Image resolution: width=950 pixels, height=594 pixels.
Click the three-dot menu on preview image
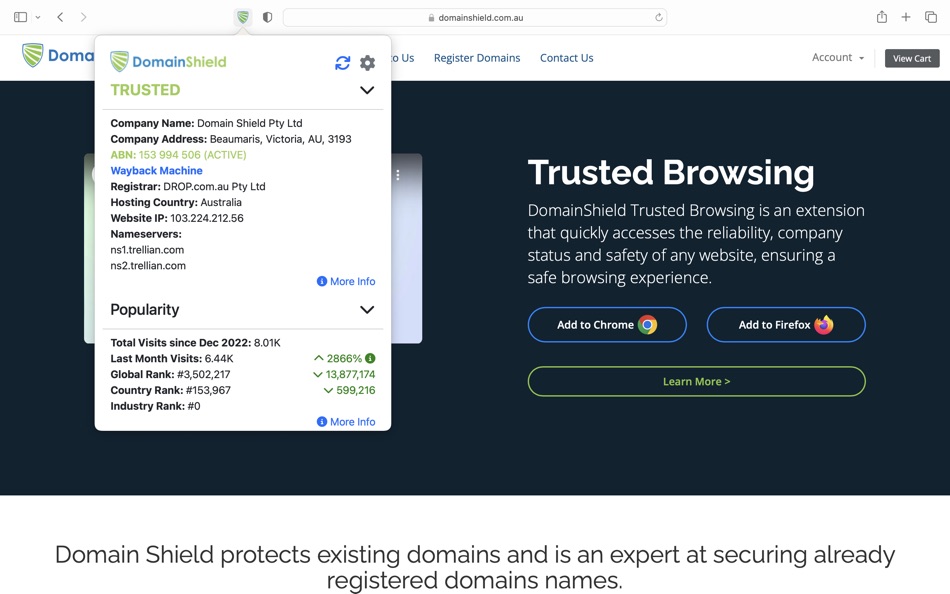click(397, 175)
